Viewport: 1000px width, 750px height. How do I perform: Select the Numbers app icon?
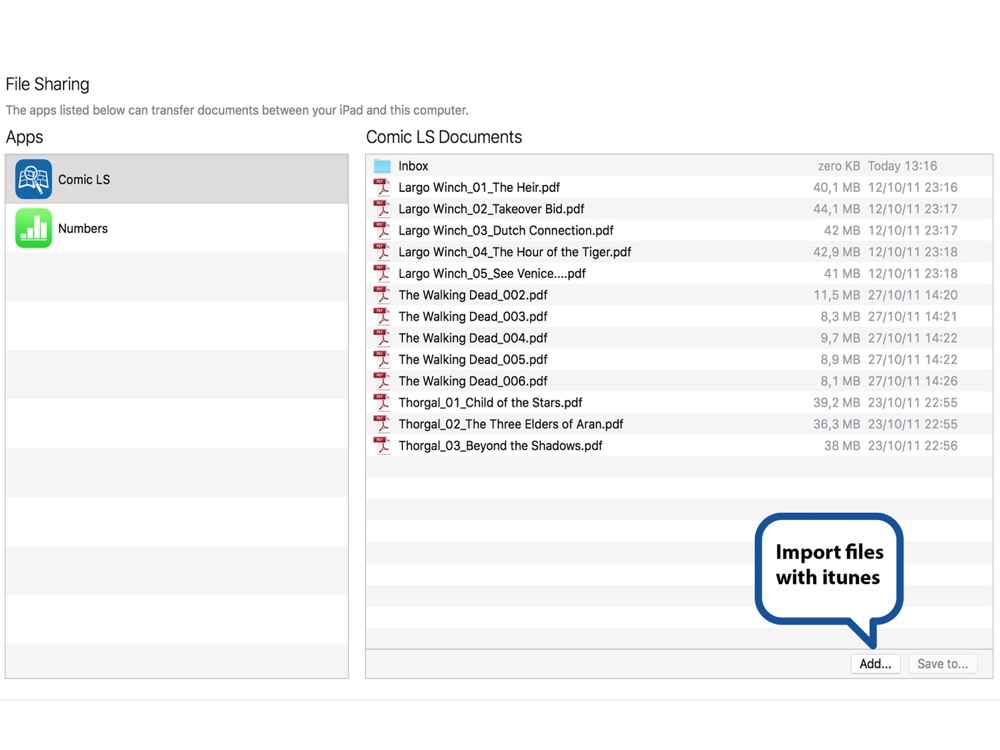tap(33, 228)
